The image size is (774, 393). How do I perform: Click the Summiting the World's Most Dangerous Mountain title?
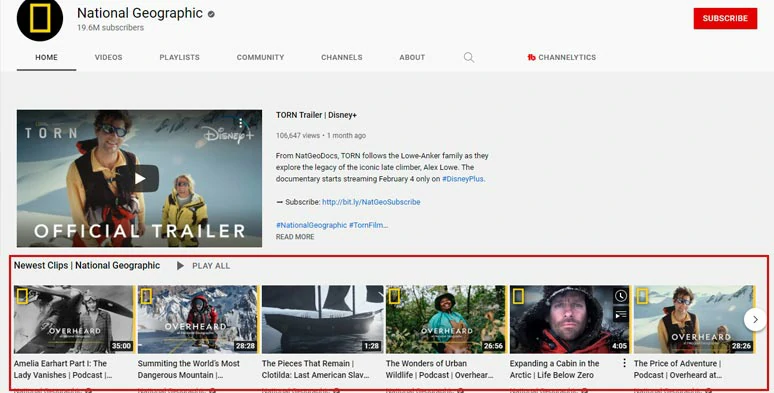pos(189,369)
